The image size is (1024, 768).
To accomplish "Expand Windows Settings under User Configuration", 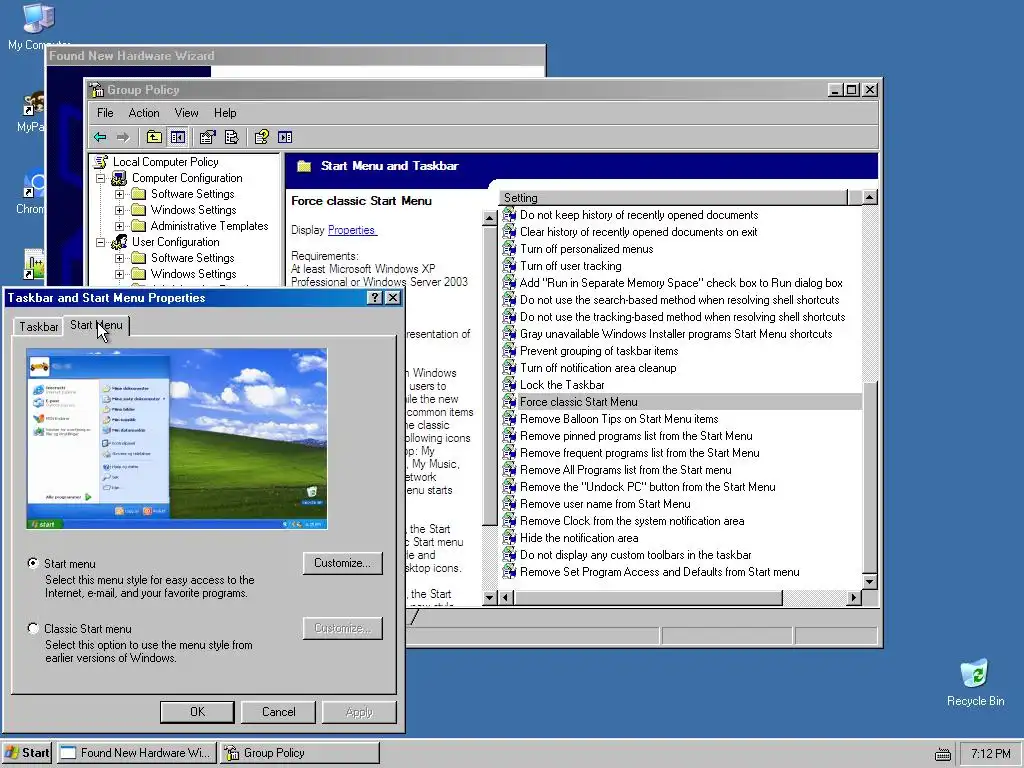I will coord(120,274).
